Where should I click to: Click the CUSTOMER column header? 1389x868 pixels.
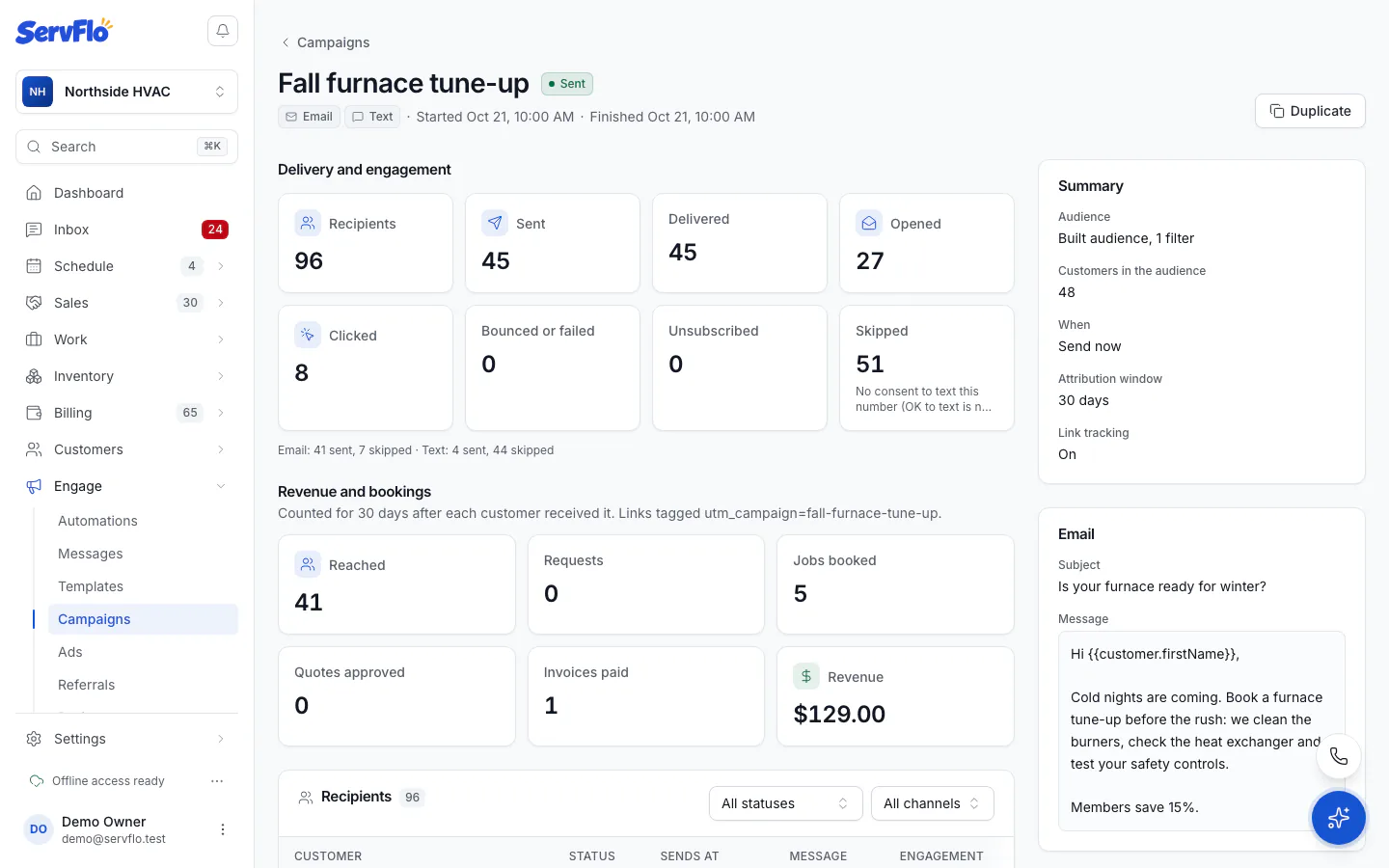pyautogui.click(x=328, y=856)
